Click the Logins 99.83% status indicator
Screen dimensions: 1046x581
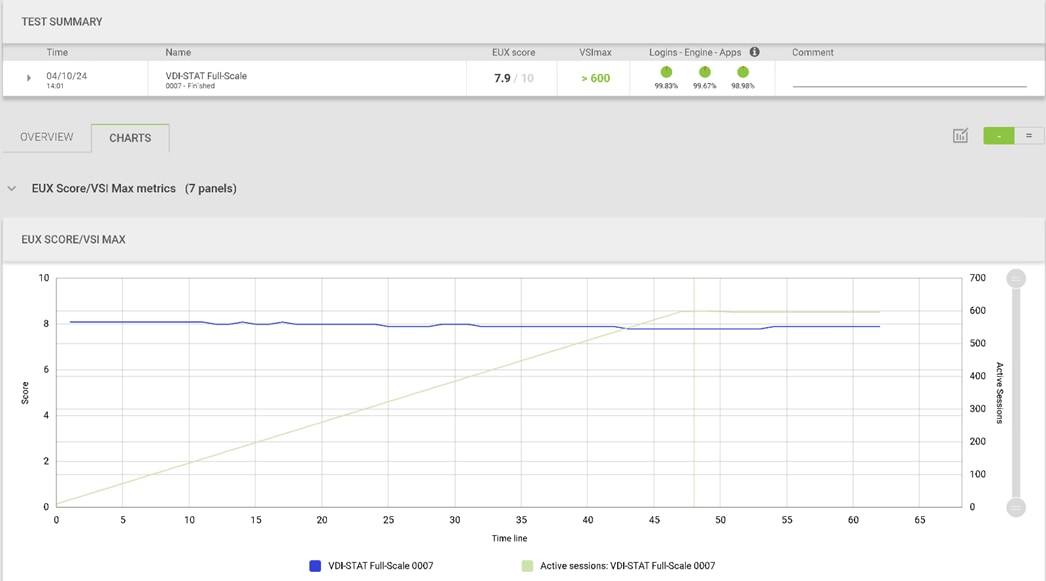click(666, 72)
